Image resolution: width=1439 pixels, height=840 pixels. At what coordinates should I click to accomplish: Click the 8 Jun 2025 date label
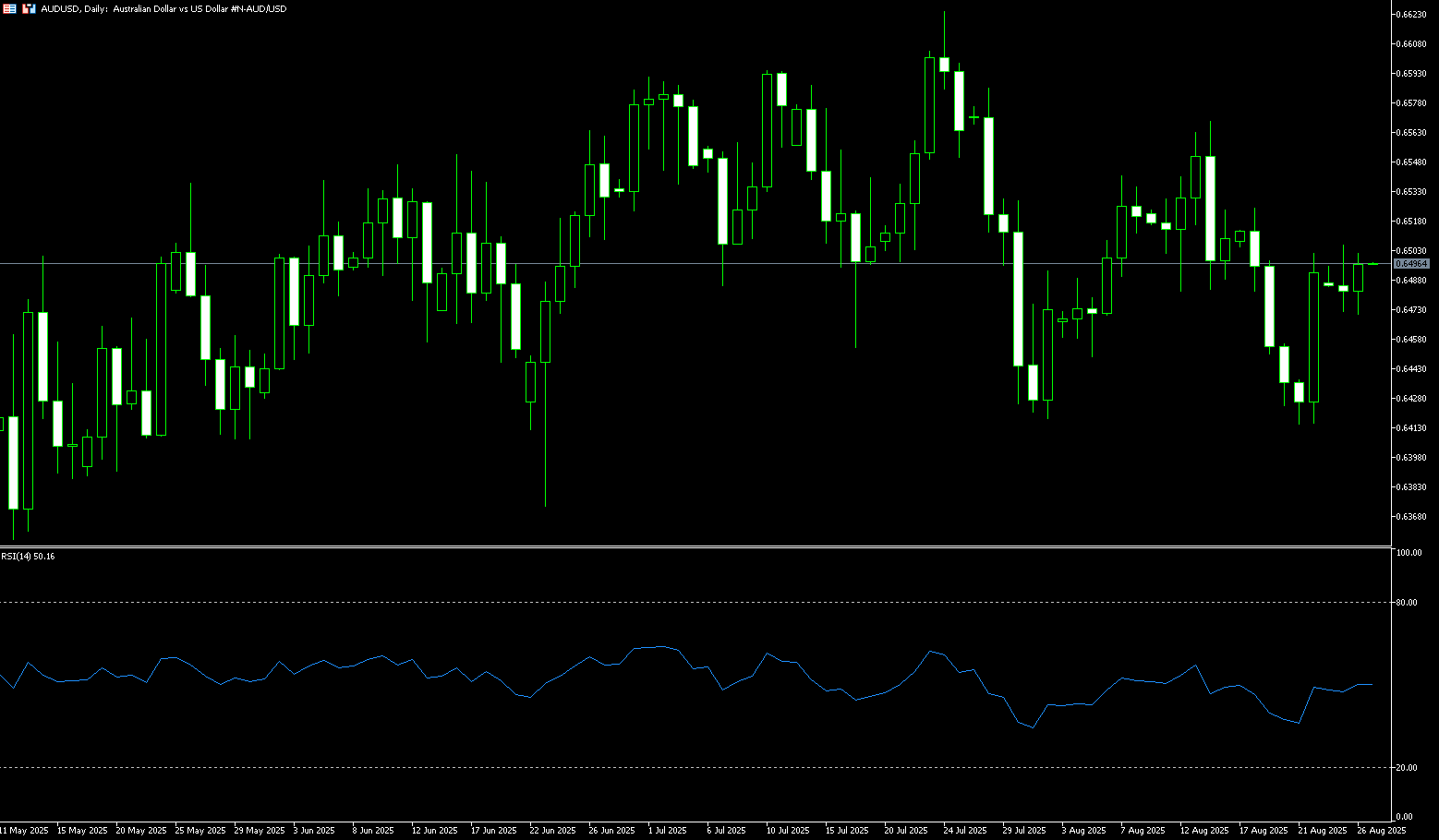click(x=373, y=831)
